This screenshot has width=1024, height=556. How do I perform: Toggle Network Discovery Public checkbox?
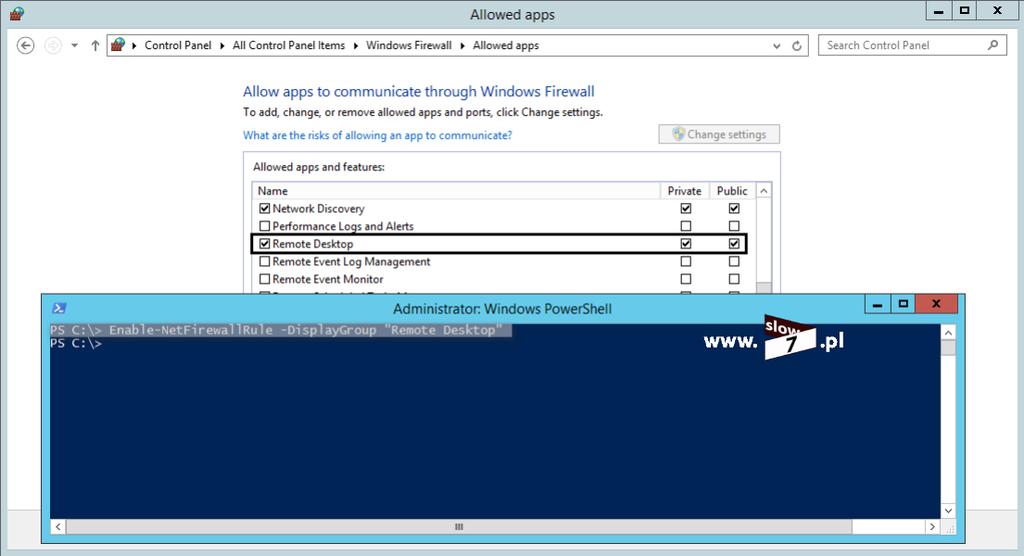click(x=734, y=208)
